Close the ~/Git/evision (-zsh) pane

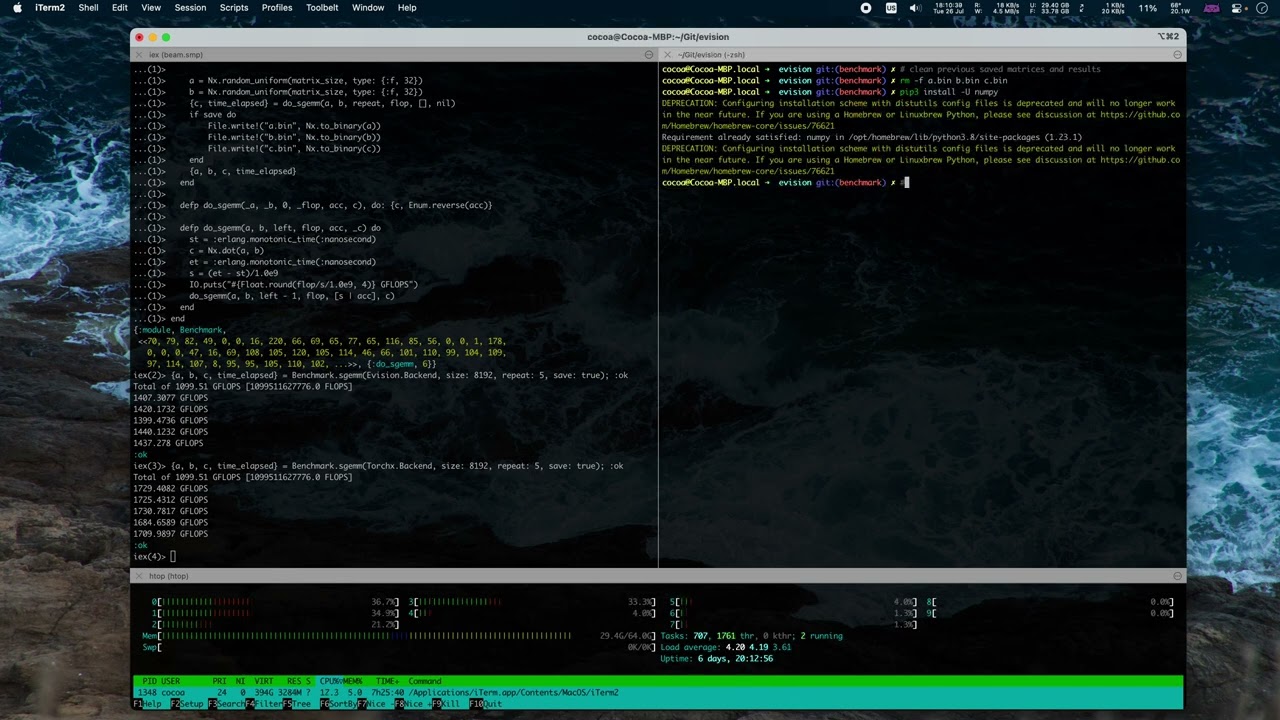point(668,55)
